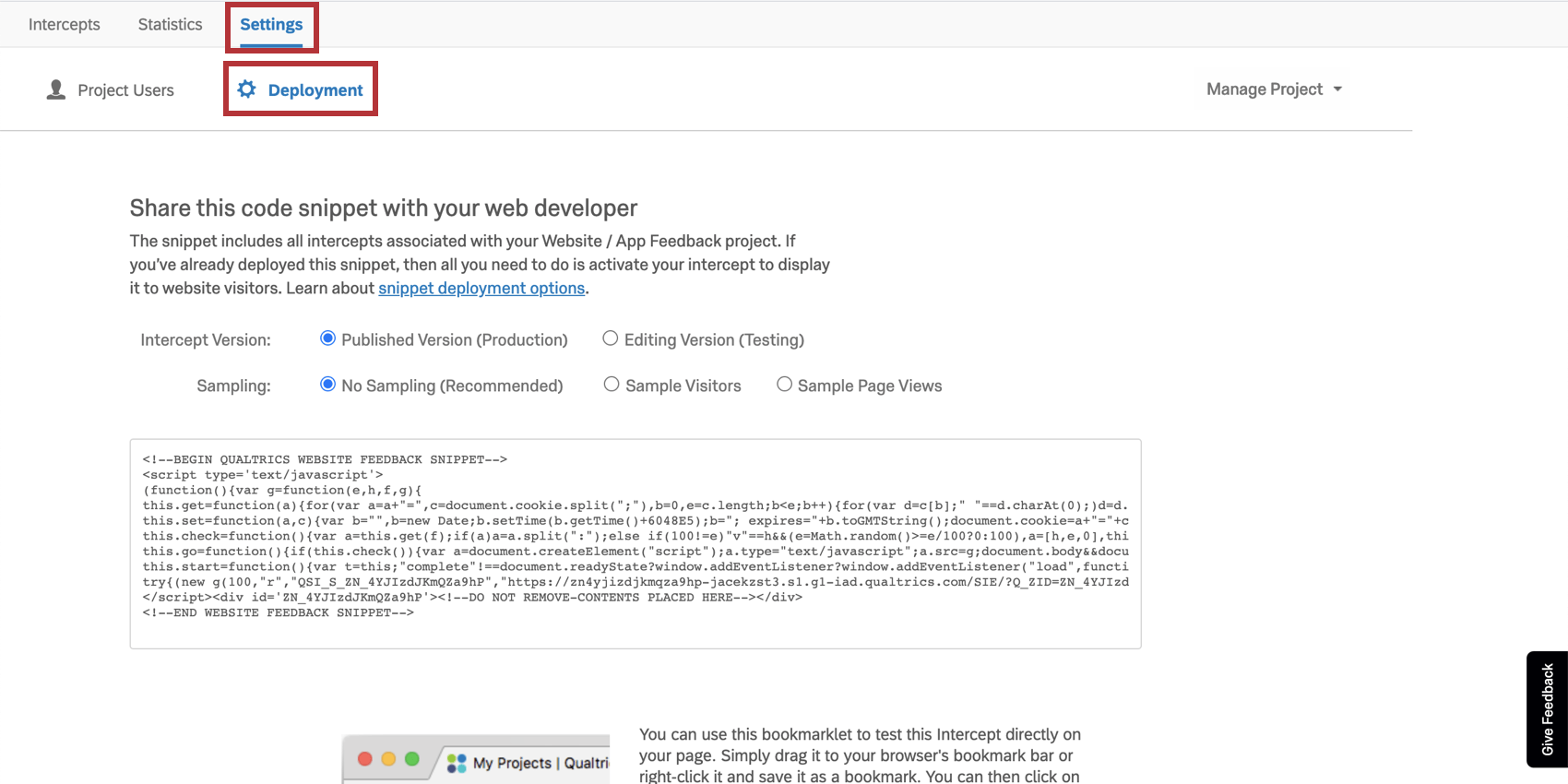Viewport: 1568px width, 784px height.
Task: Click the Intercept Version label
Action: 206,339
